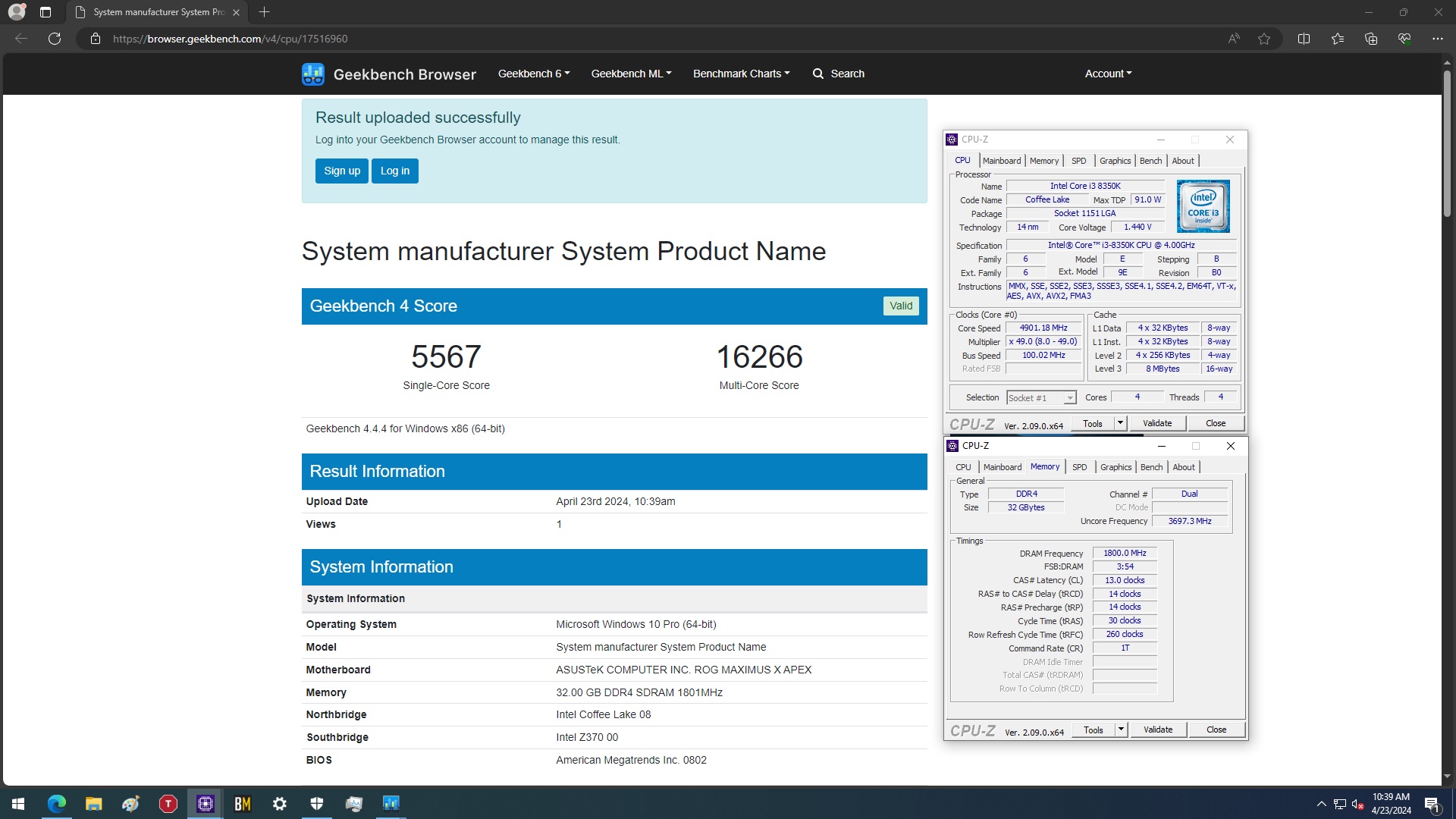
Task: Open Edge settings and more menu
Action: pyautogui.click(x=1438, y=39)
